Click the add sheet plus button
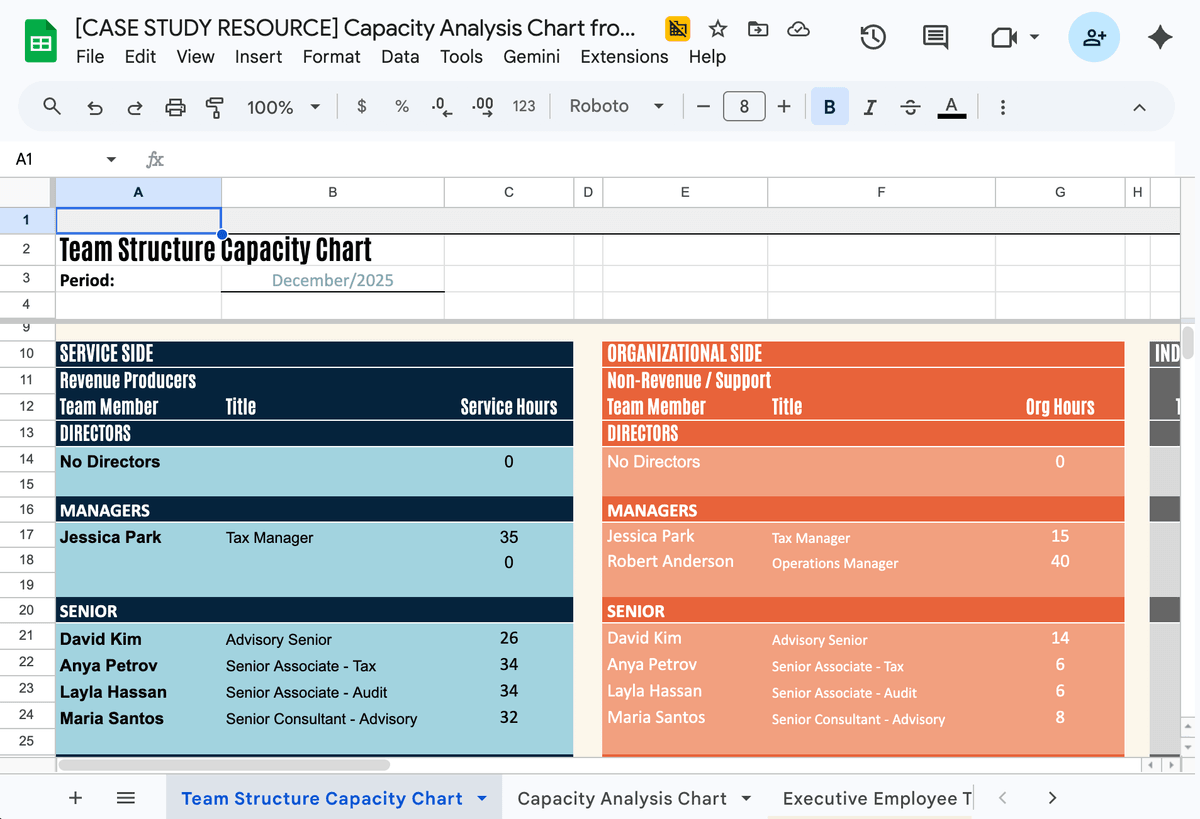The image size is (1200, 819). 75,798
